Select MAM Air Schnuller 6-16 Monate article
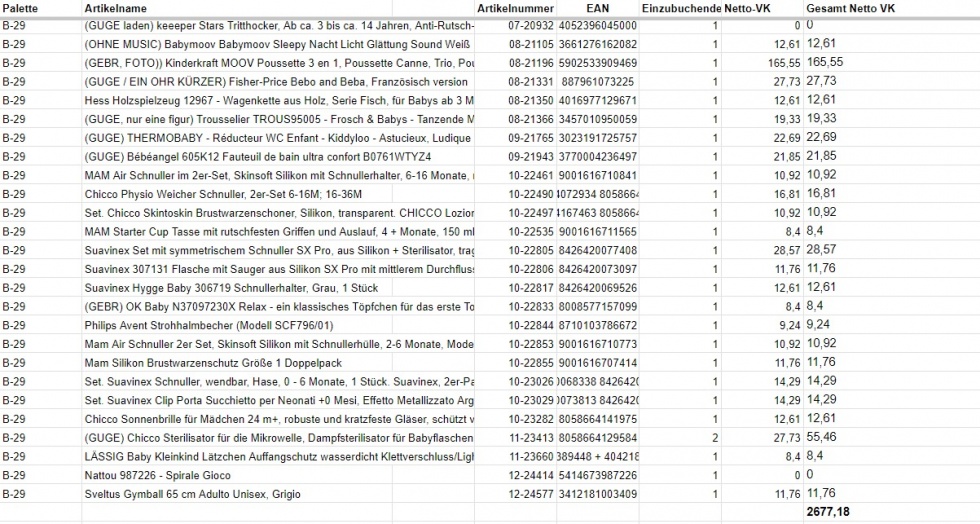Image resolution: width=980 pixels, height=524 pixels. [279, 176]
